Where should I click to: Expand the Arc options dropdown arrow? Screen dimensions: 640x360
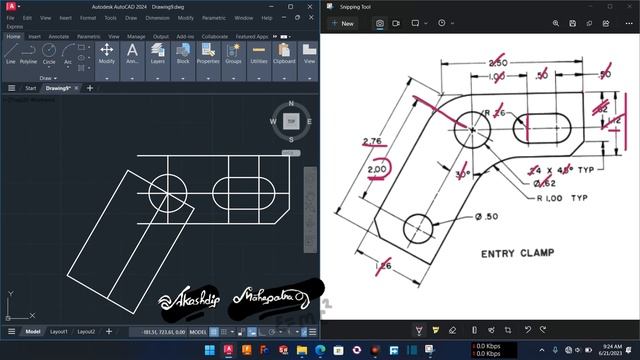pos(68,68)
